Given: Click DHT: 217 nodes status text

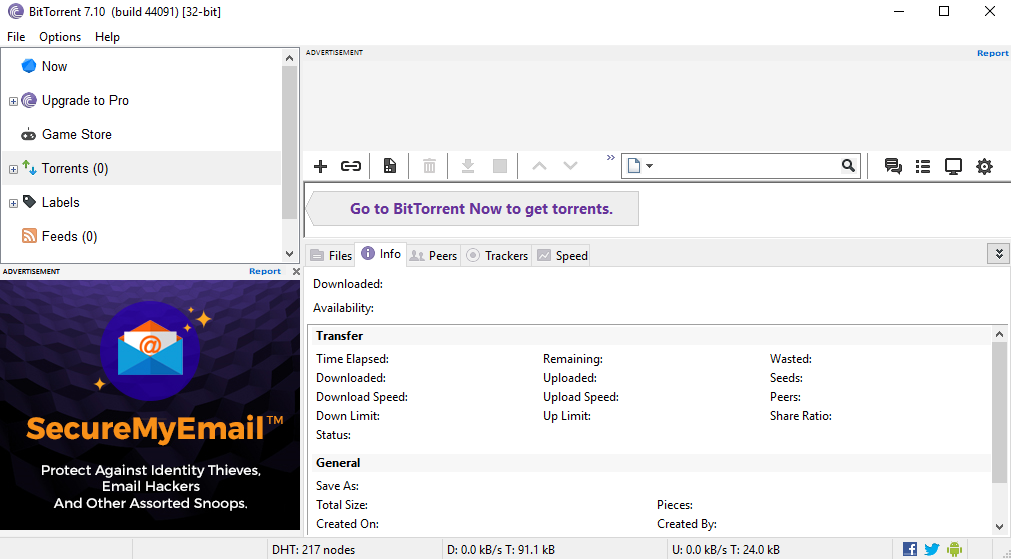Looking at the screenshot, I should (x=313, y=550).
